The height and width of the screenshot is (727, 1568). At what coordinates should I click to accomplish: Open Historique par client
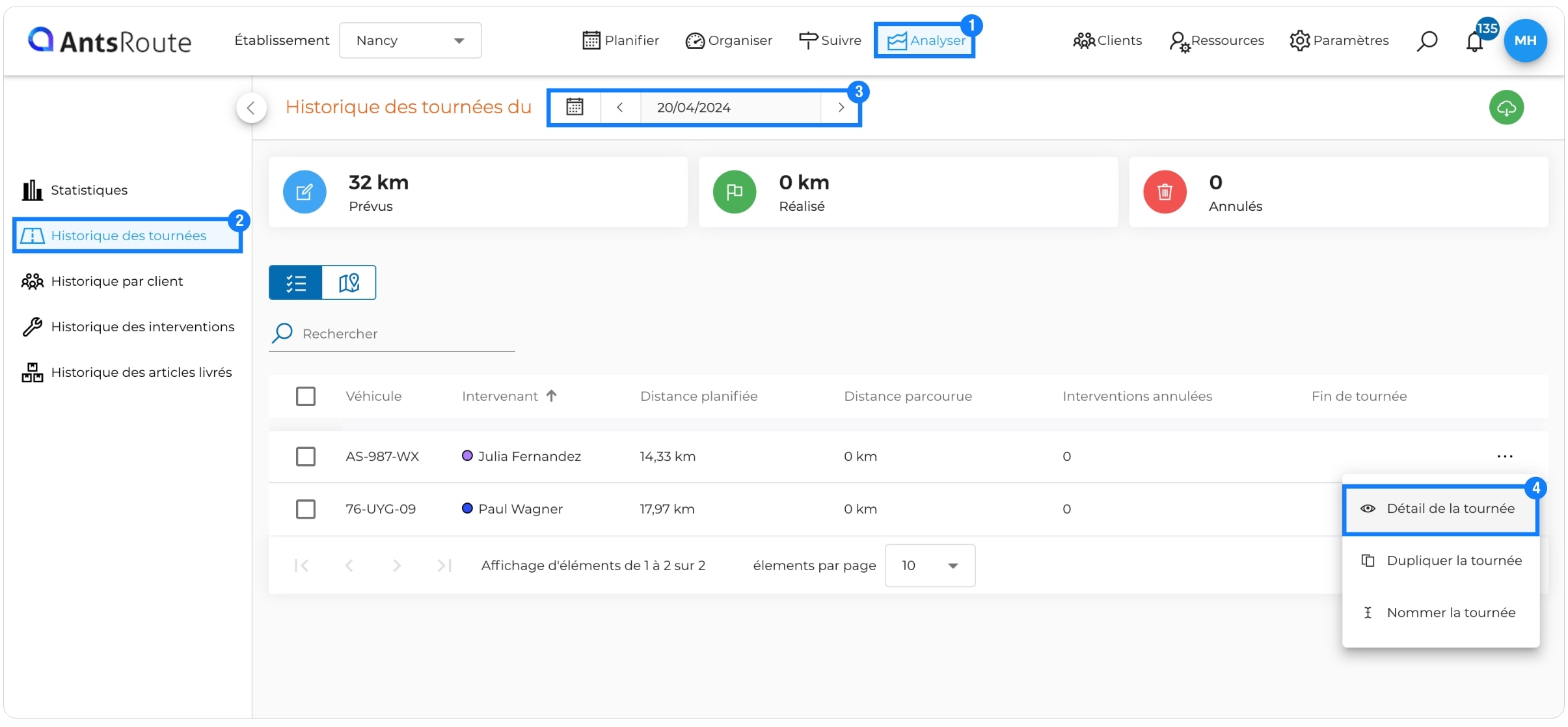click(102, 281)
